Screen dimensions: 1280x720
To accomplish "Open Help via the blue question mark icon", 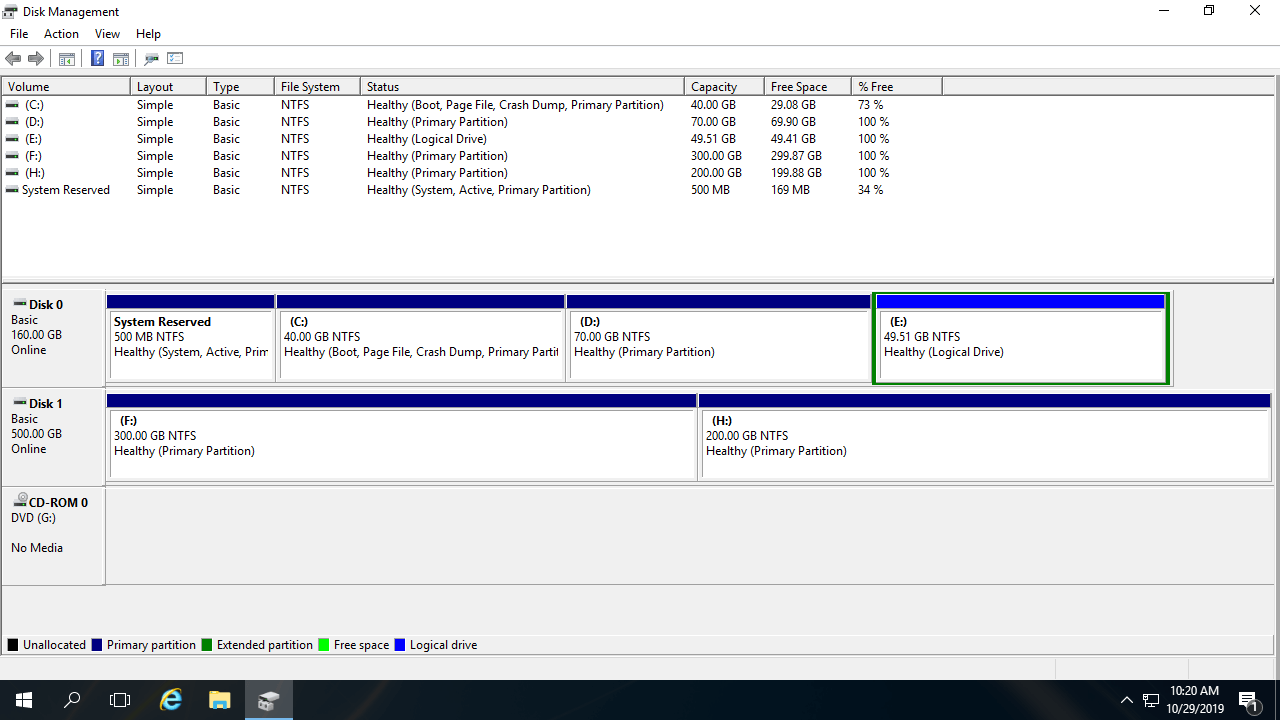I will pos(97,59).
